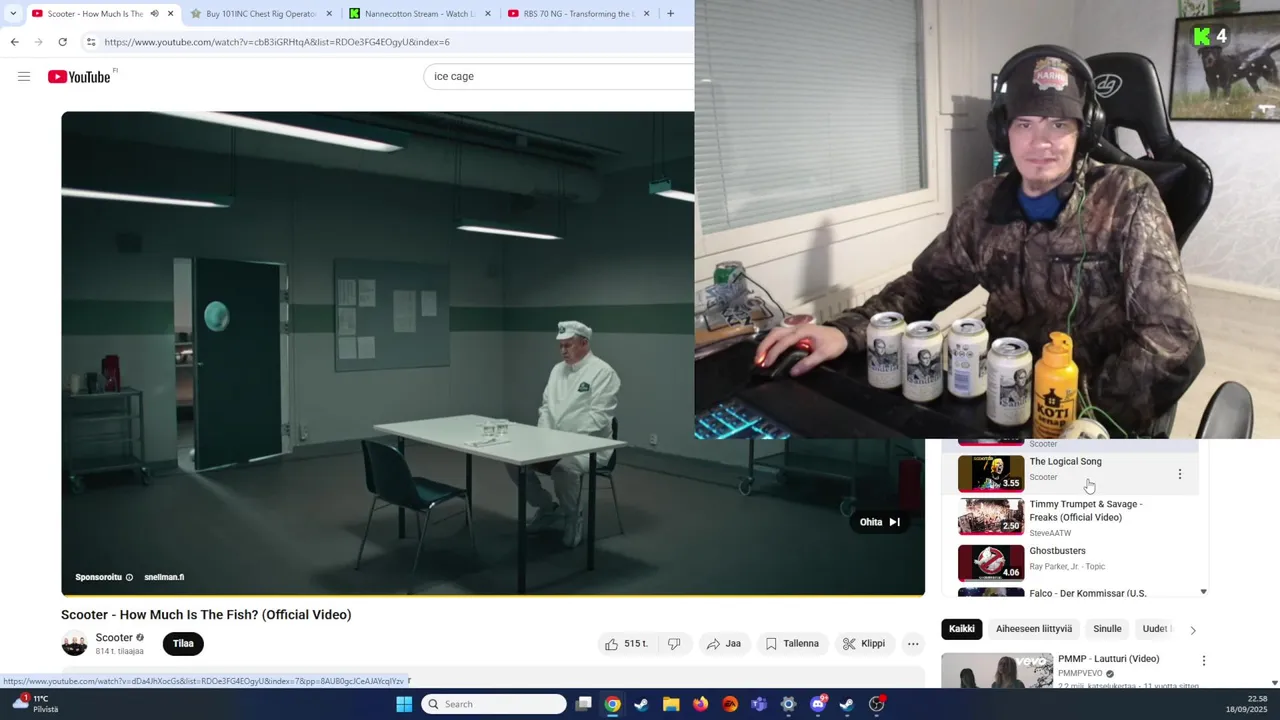Switch to Nannecotton Stream tab
Image resolution: width=1280 pixels, height=720 pixels.
tap(418, 14)
